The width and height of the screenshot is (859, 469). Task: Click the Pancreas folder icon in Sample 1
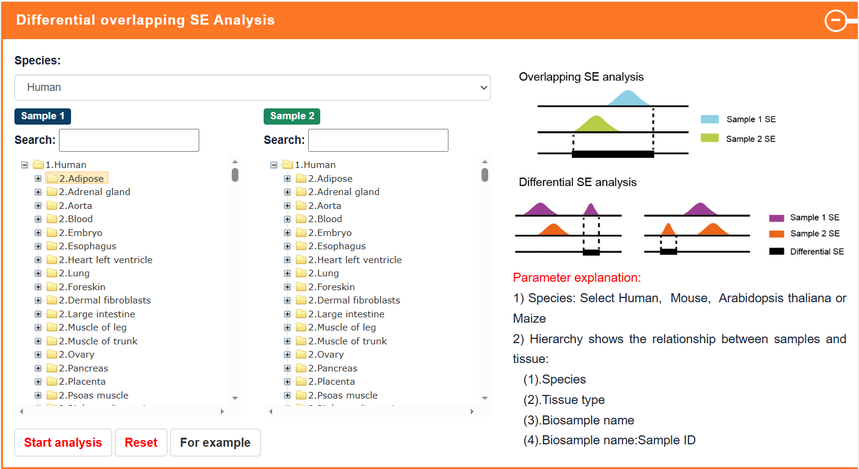point(51,368)
